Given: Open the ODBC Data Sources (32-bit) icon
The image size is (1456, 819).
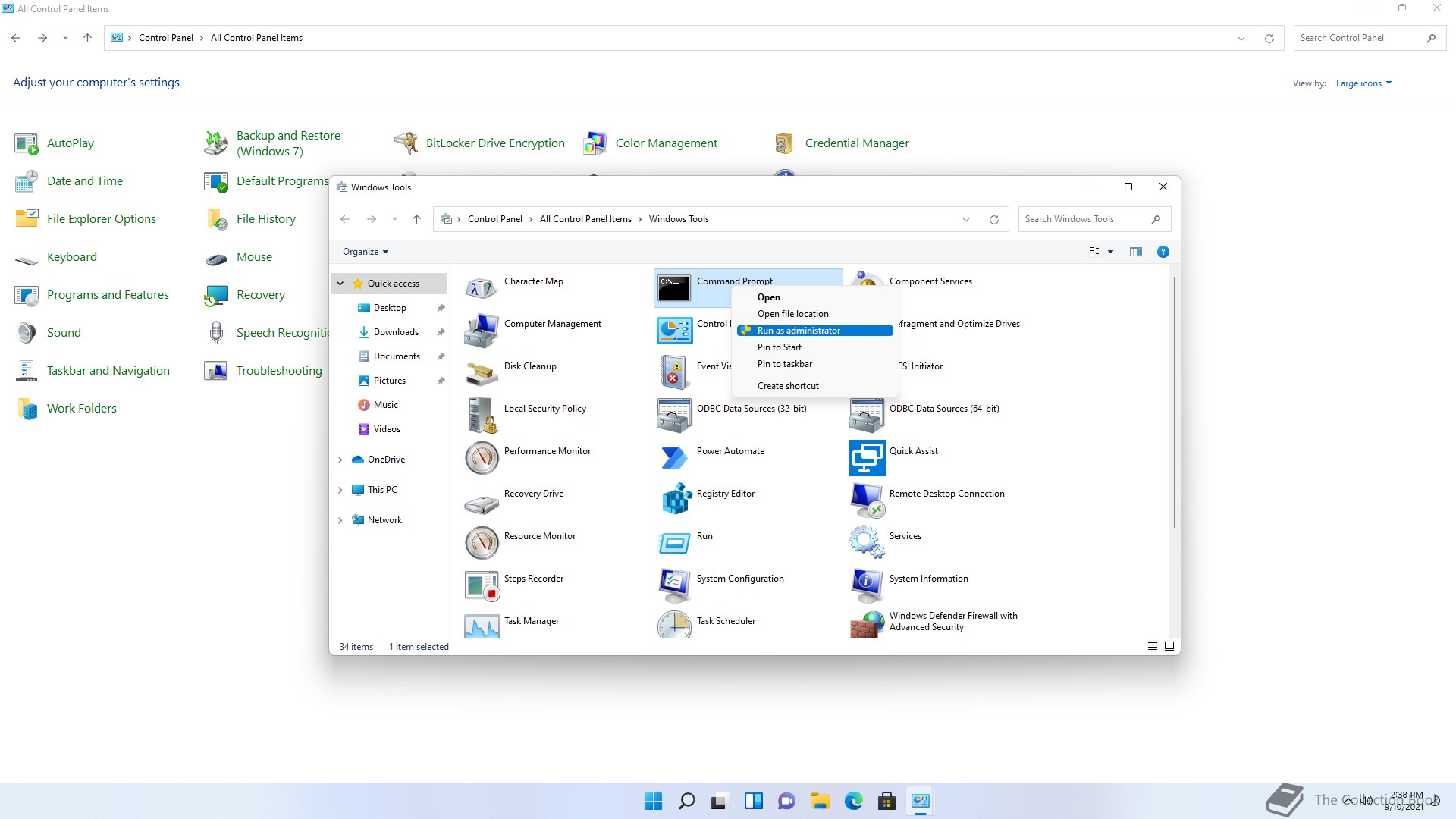Looking at the screenshot, I should pyautogui.click(x=674, y=416).
